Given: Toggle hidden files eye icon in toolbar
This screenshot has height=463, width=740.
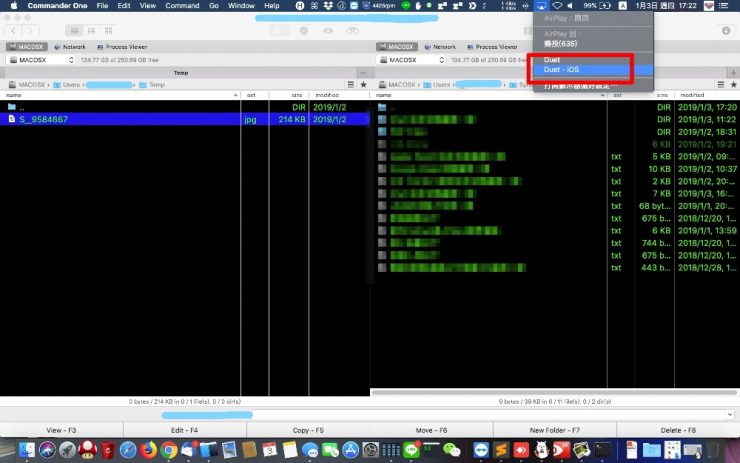Looking at the screenshot, I should 327,31.
